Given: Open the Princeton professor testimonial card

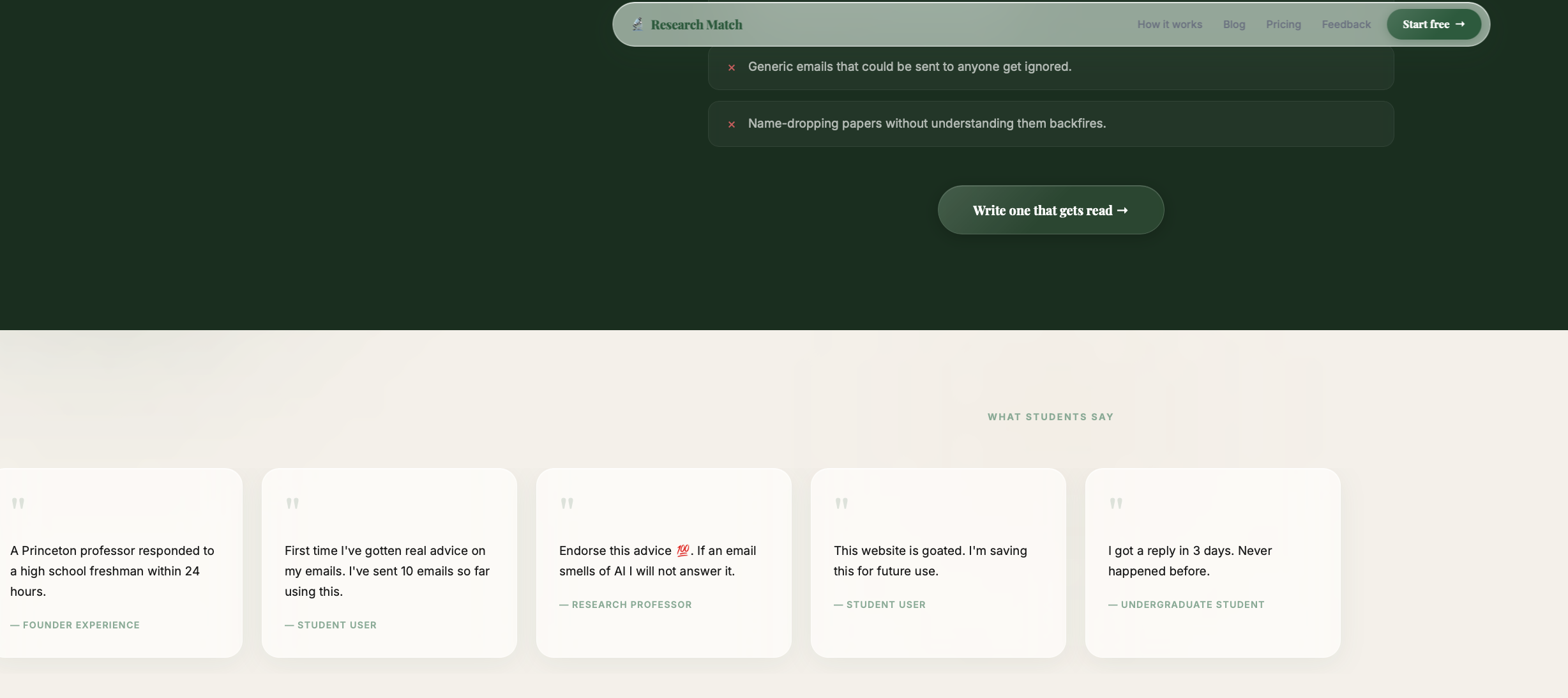Looking at the screenshot, I should (121, 563).
